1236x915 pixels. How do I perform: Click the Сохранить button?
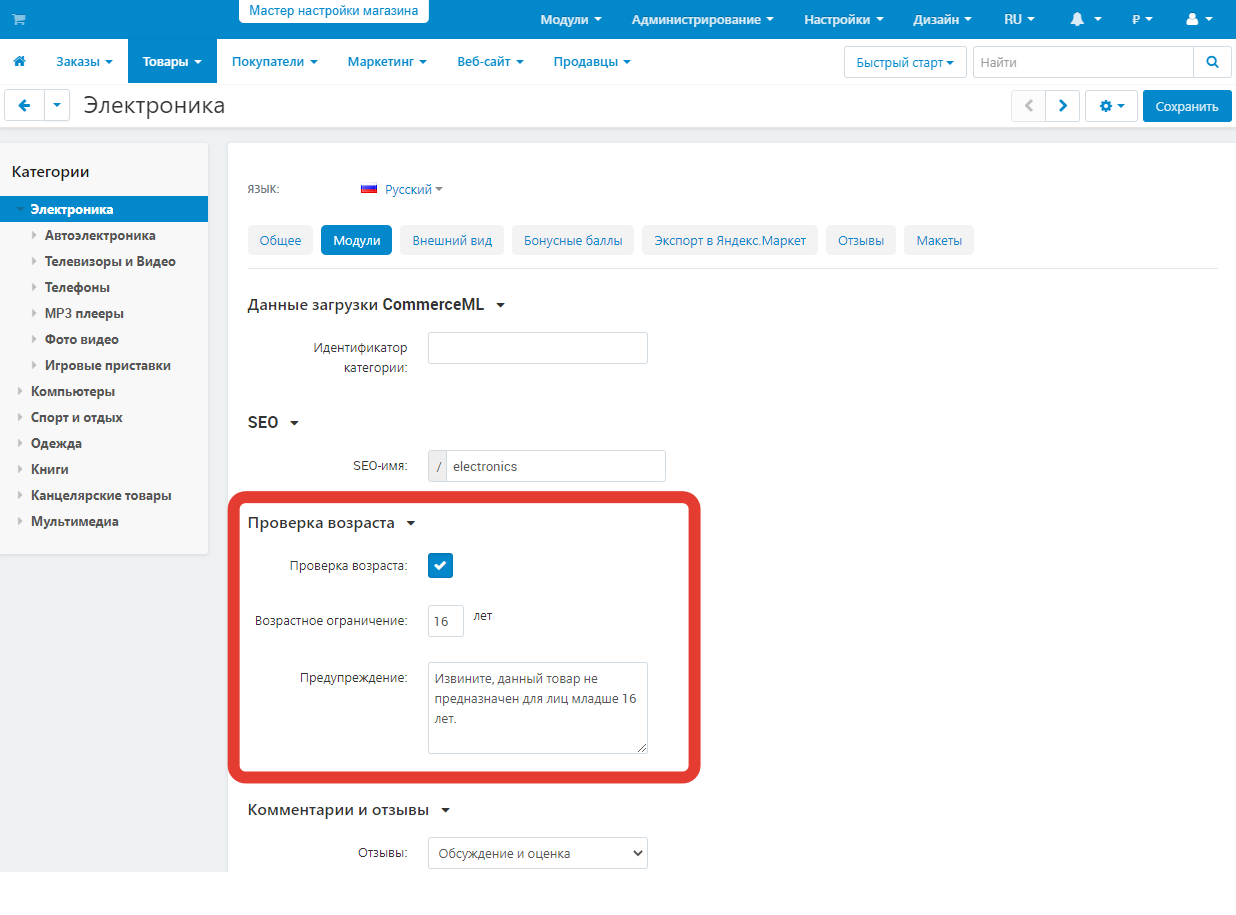(1186, 106)
